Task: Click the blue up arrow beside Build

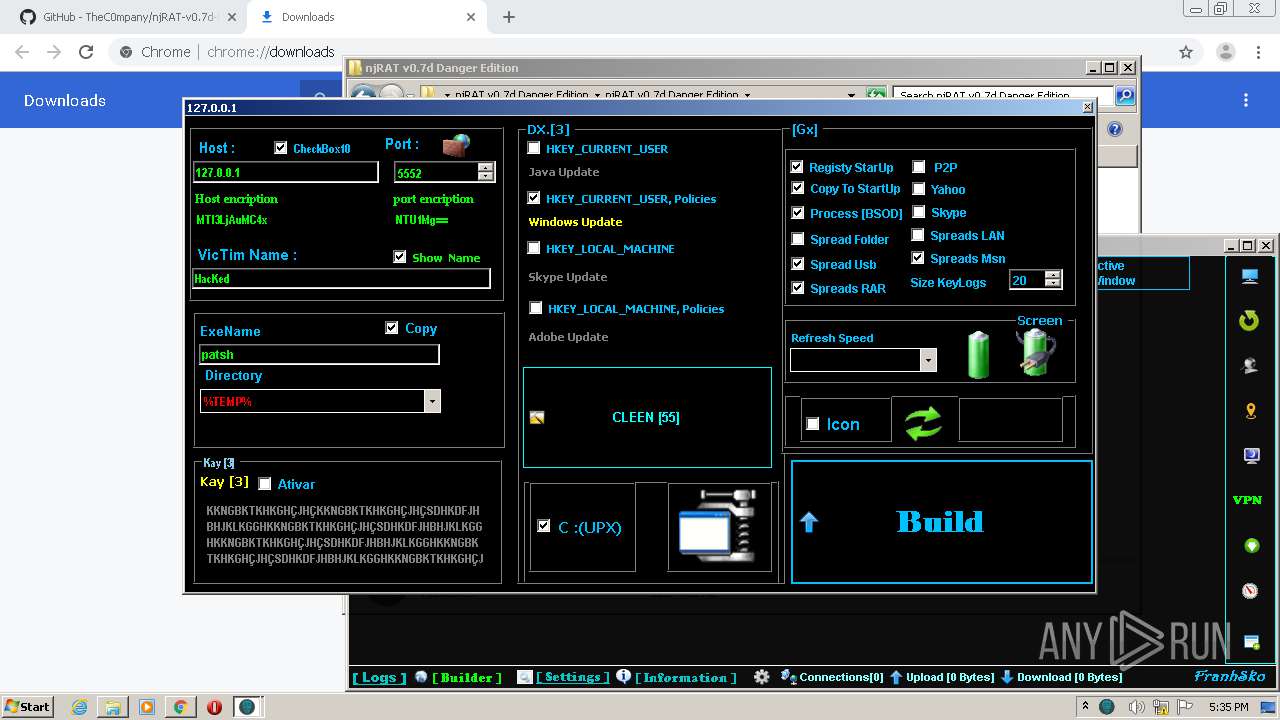Action: (809, 521)
